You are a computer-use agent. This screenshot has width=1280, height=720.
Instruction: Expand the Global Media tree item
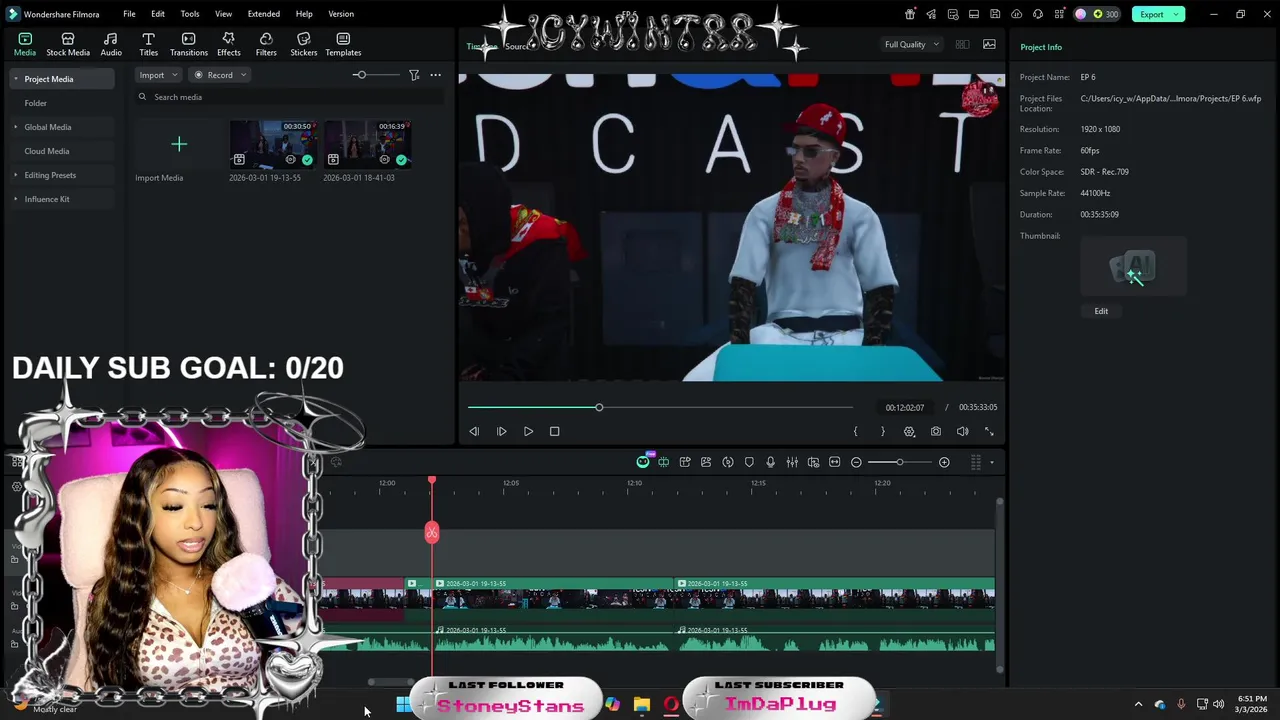coord(15,127)
